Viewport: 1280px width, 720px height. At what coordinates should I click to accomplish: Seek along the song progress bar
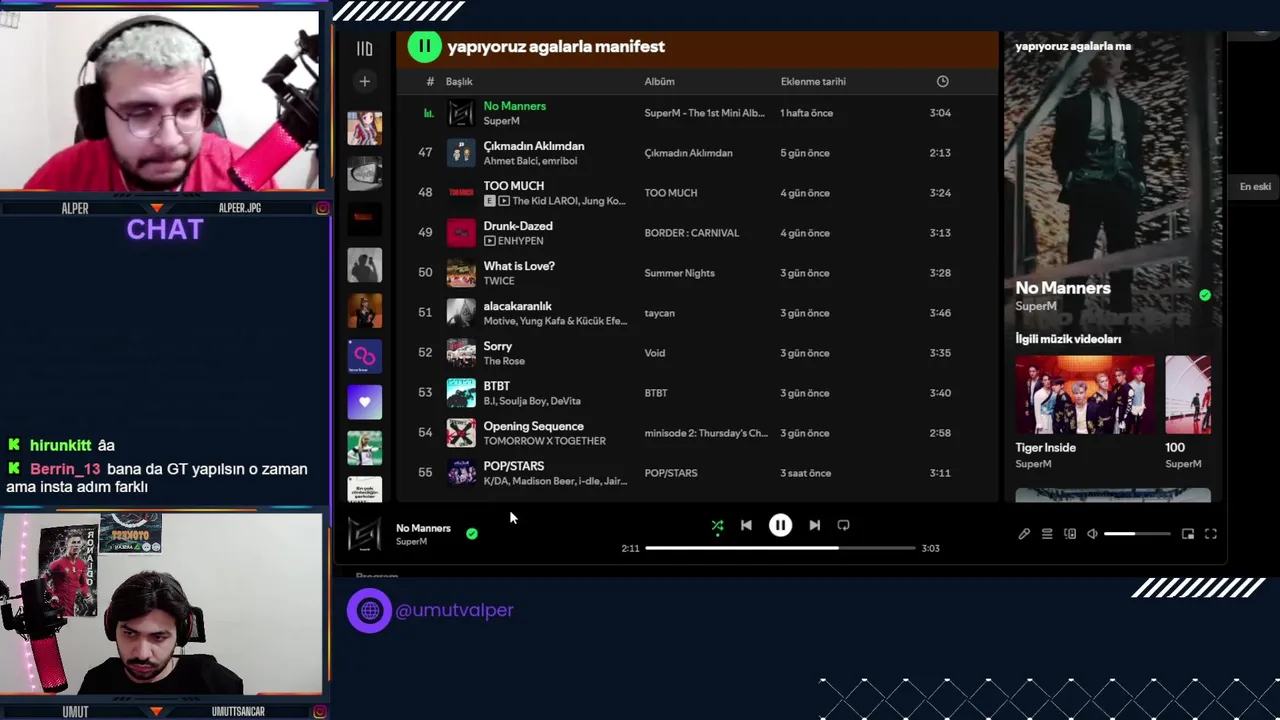pyautogui.click(x=780, y=548)
